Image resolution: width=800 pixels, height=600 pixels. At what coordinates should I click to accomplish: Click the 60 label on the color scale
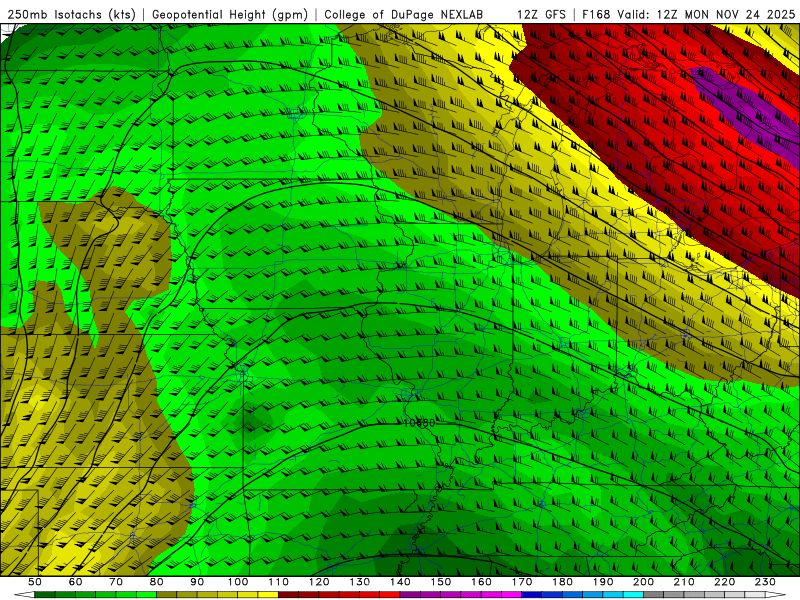(76, 582)
